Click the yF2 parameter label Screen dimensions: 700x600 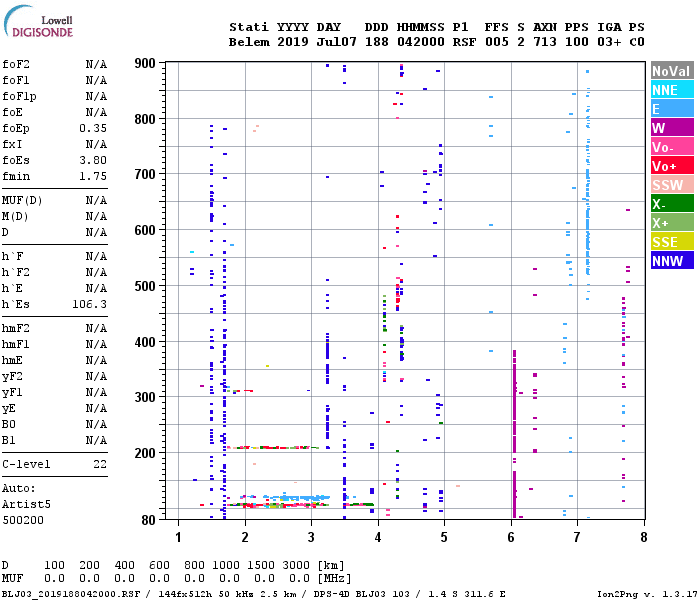click(12, 376)
